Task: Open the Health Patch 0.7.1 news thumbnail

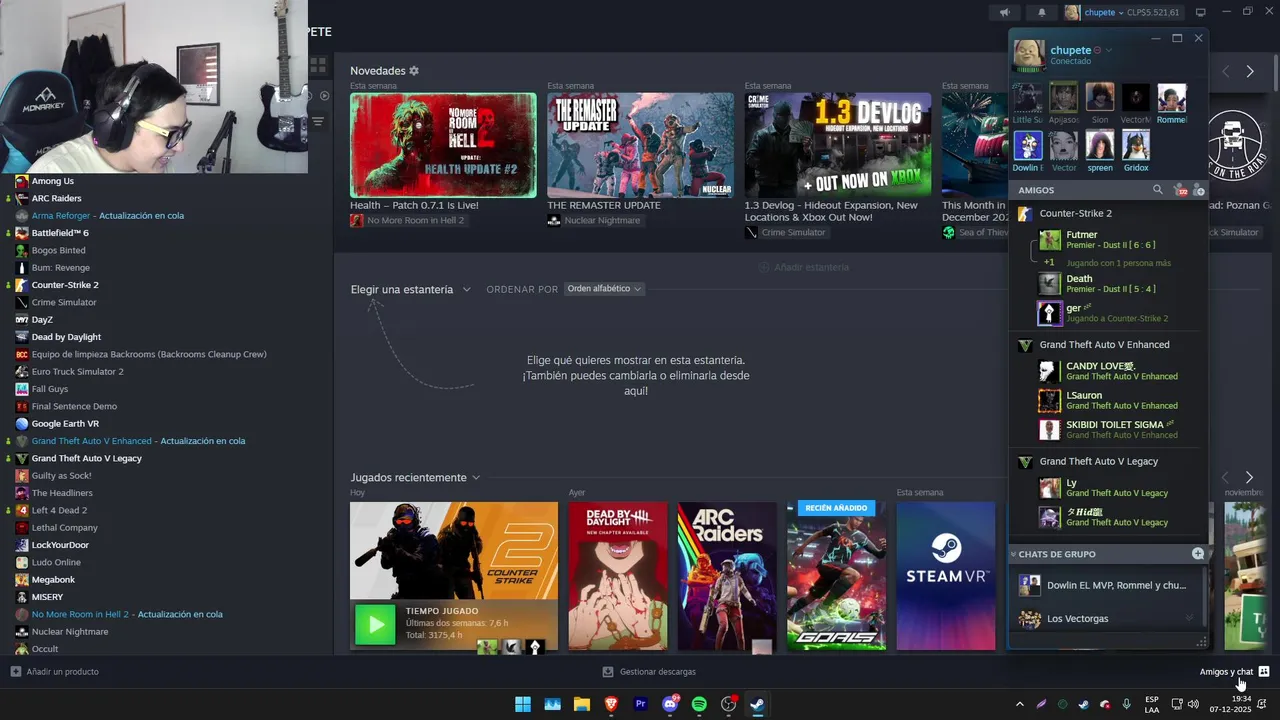Action: 443,145
